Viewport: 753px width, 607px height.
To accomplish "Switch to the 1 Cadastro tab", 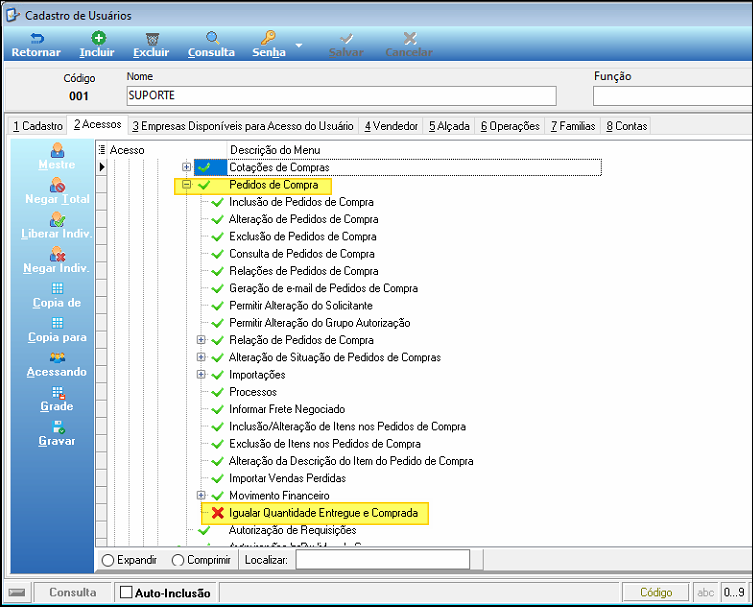I will click(38, 126).
